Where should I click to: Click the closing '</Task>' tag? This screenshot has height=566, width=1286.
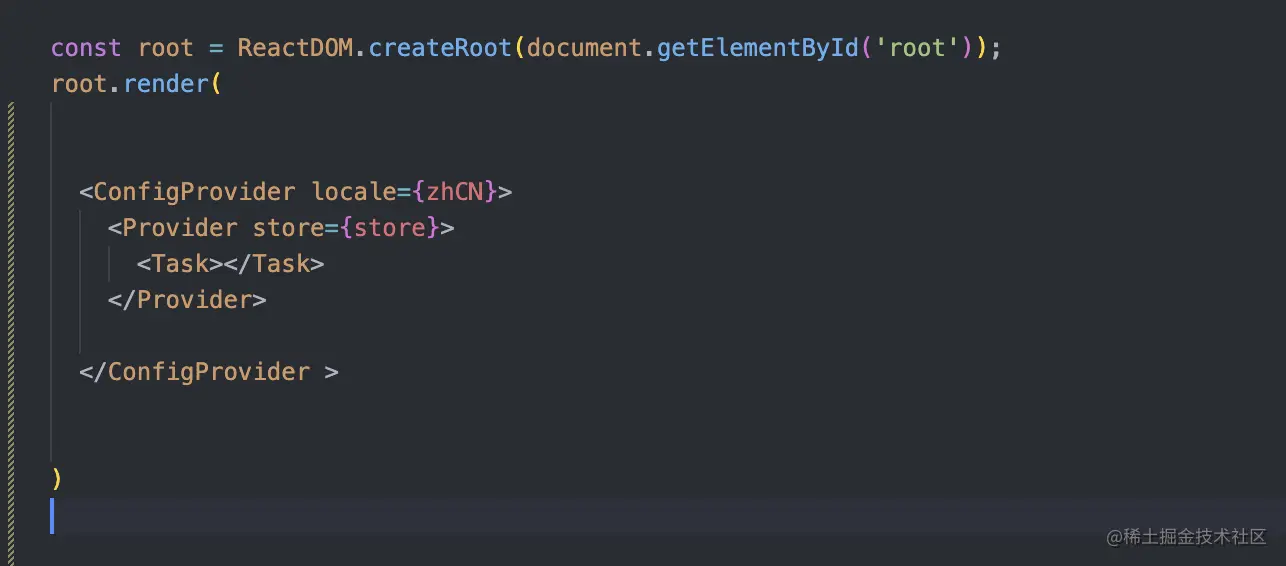point(274,264)
